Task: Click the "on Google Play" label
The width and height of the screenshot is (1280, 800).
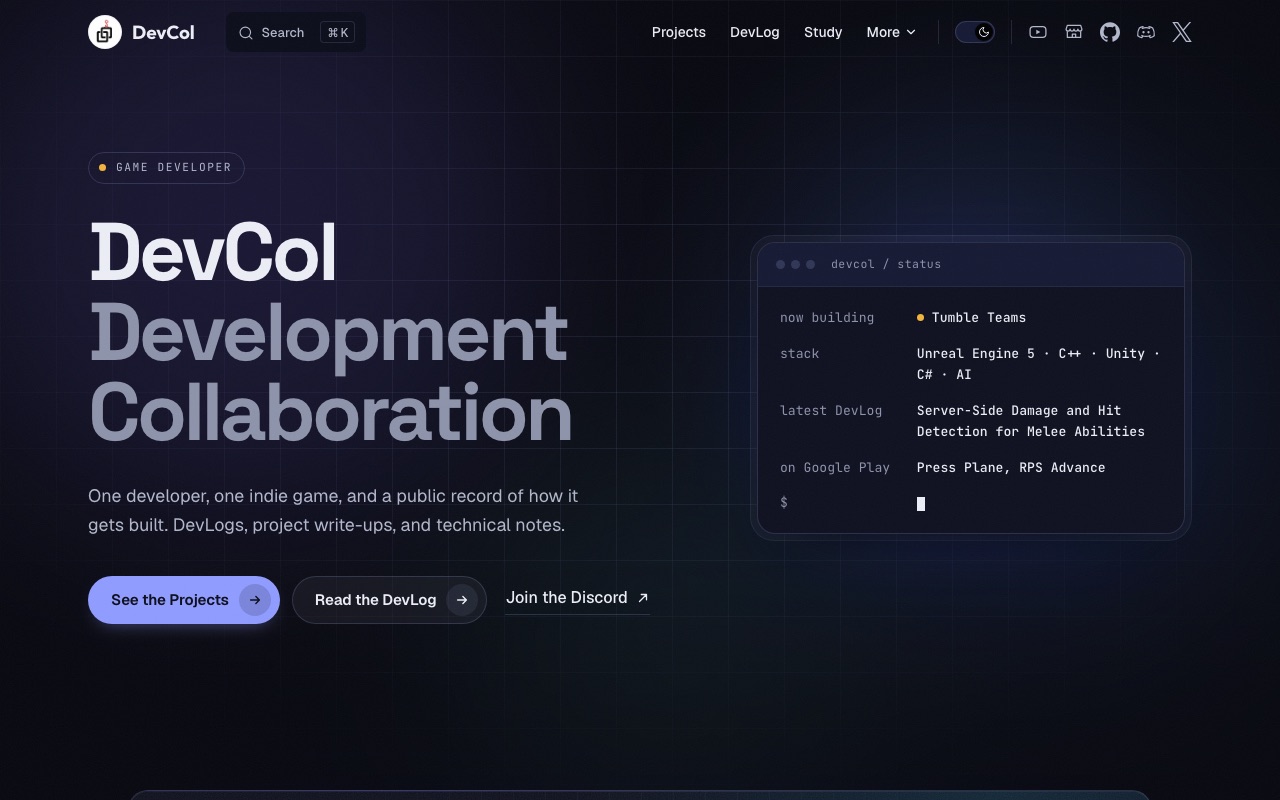Action: (x=835, y=468)
